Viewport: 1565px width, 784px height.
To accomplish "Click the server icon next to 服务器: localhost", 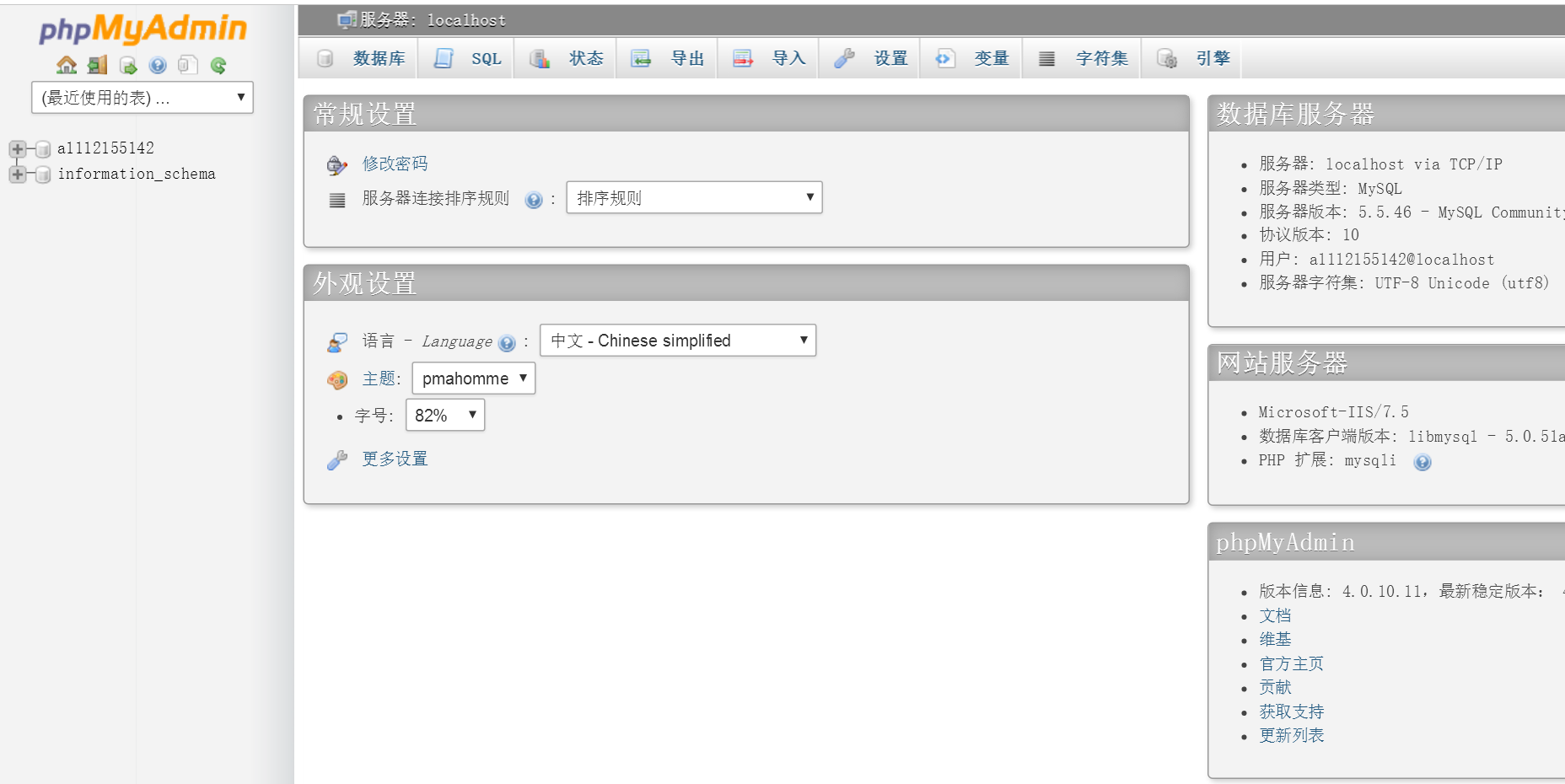I will pos(347,19).
